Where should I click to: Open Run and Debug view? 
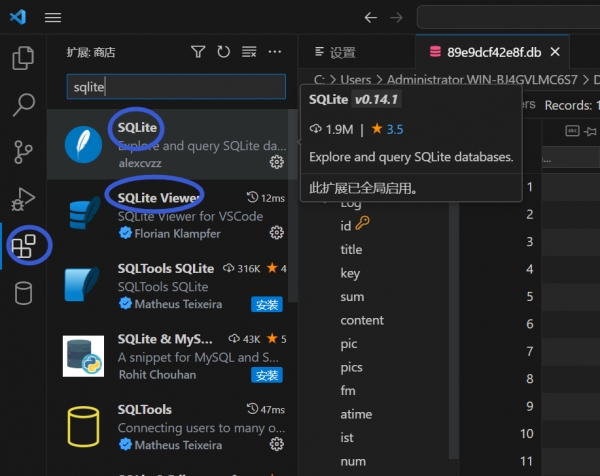[23, 199]
